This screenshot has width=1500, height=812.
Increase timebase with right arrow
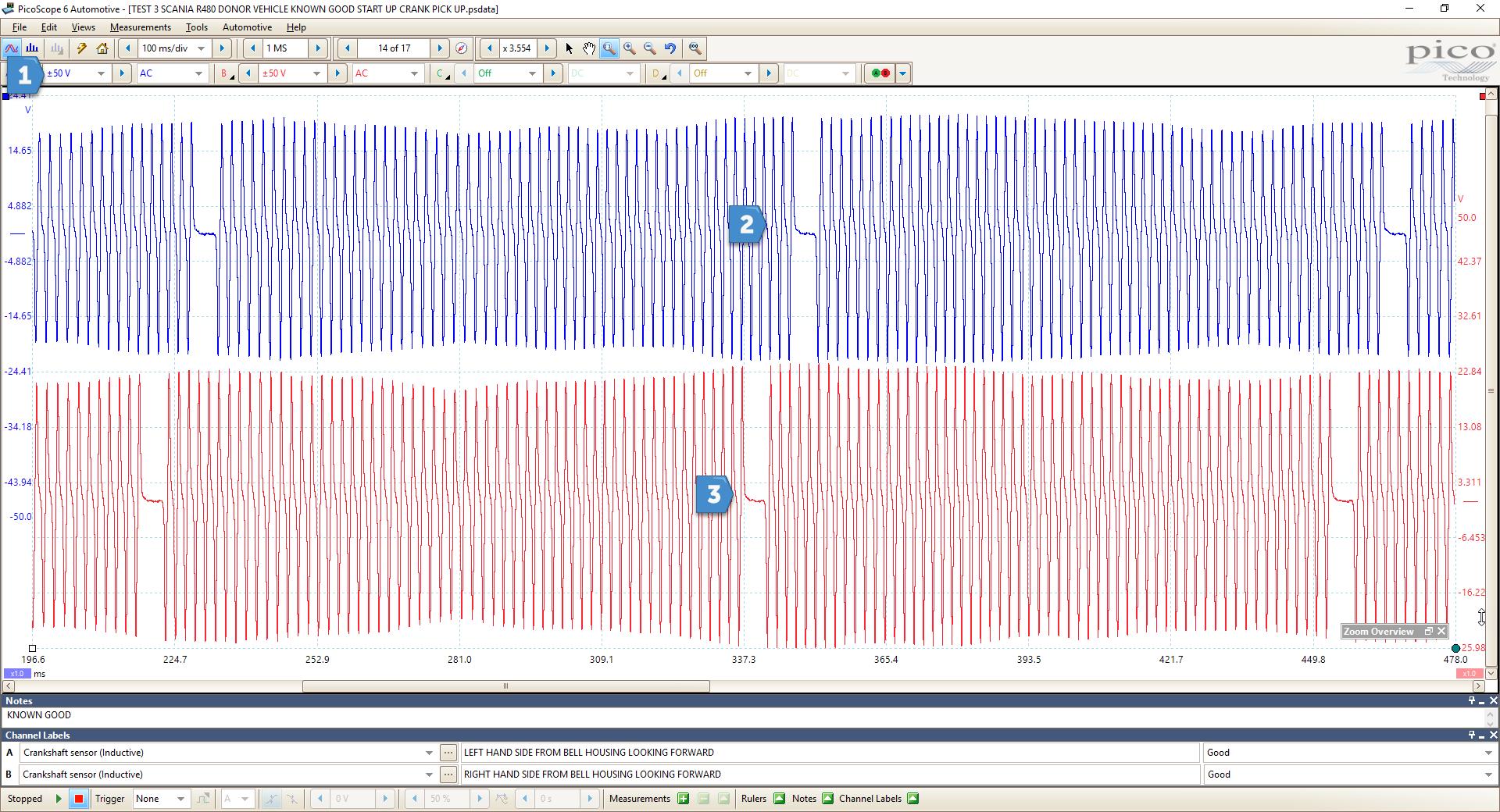pos(222,48)
